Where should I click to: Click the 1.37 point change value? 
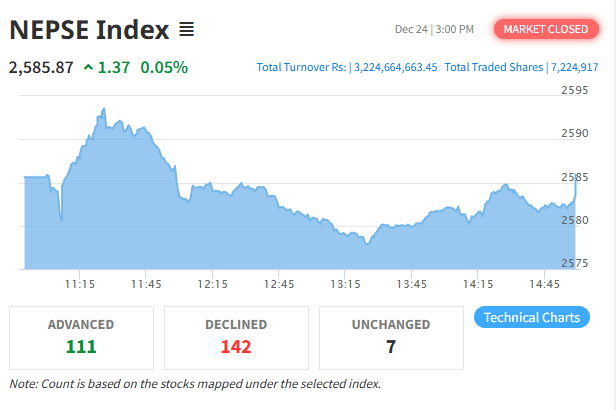pos(113,68)
